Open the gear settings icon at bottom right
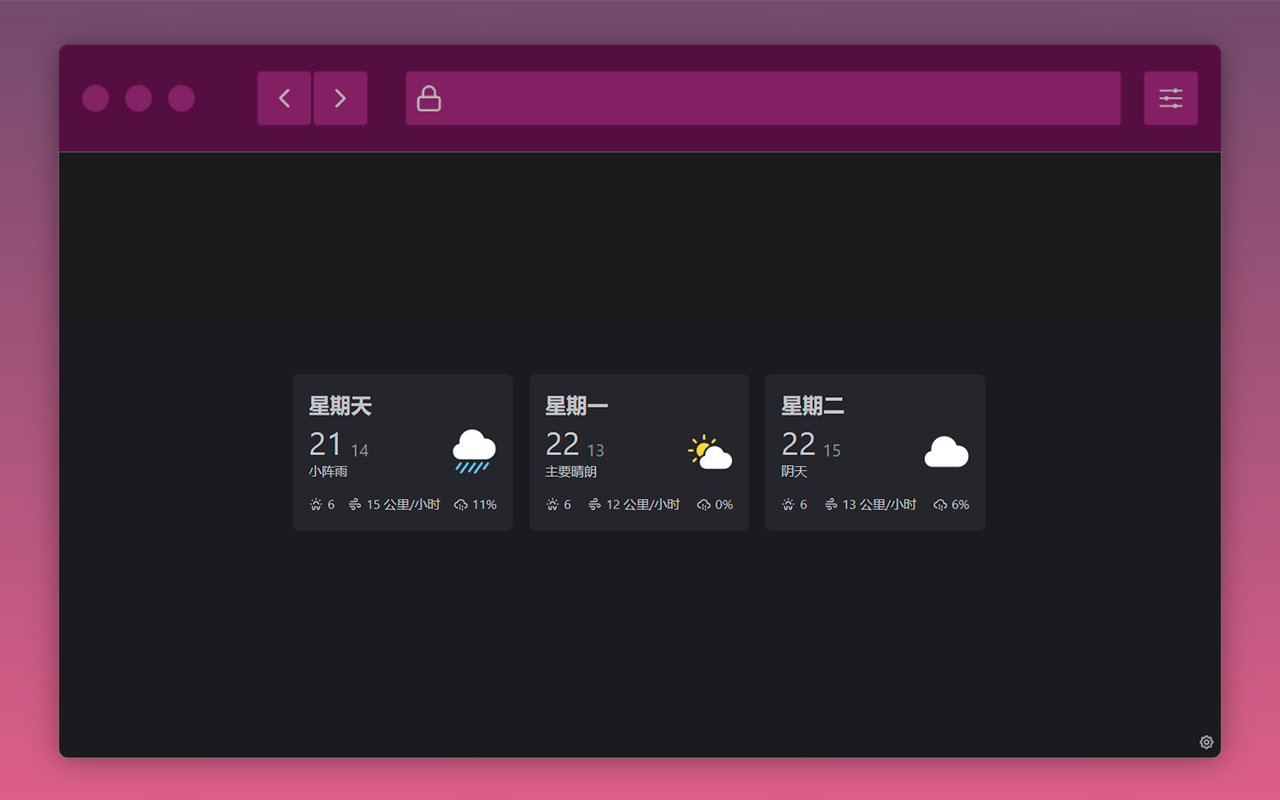 (x=1206, y=742)
